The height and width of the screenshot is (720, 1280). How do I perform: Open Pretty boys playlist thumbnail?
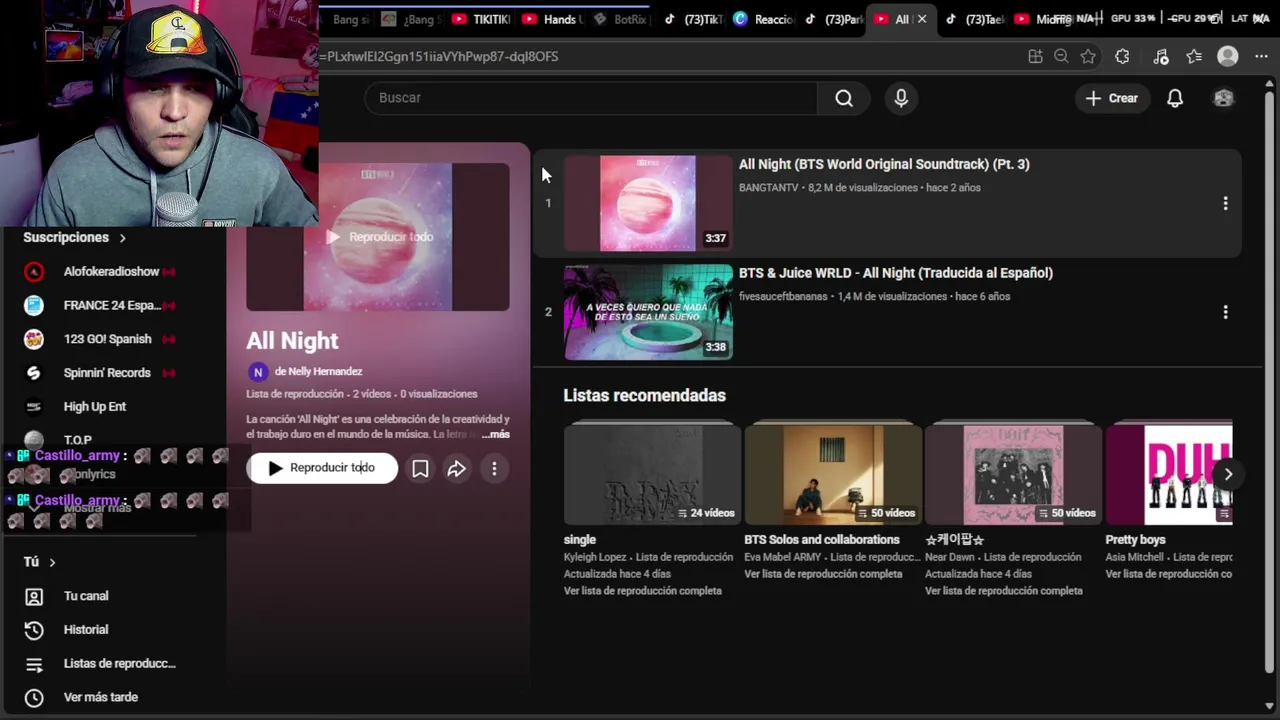(x=1169, y=474)
